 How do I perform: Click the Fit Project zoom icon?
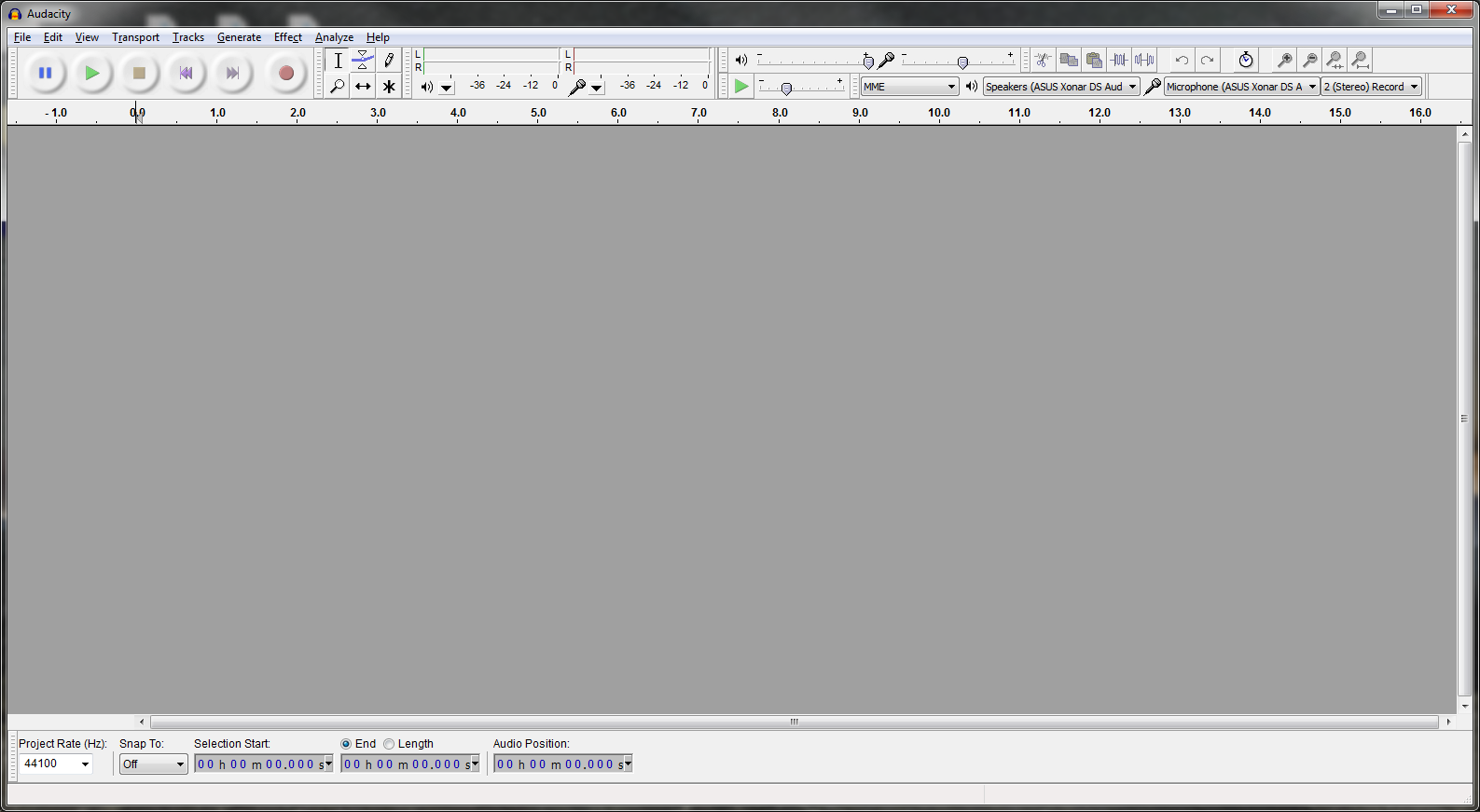[x=1360, y=60]
